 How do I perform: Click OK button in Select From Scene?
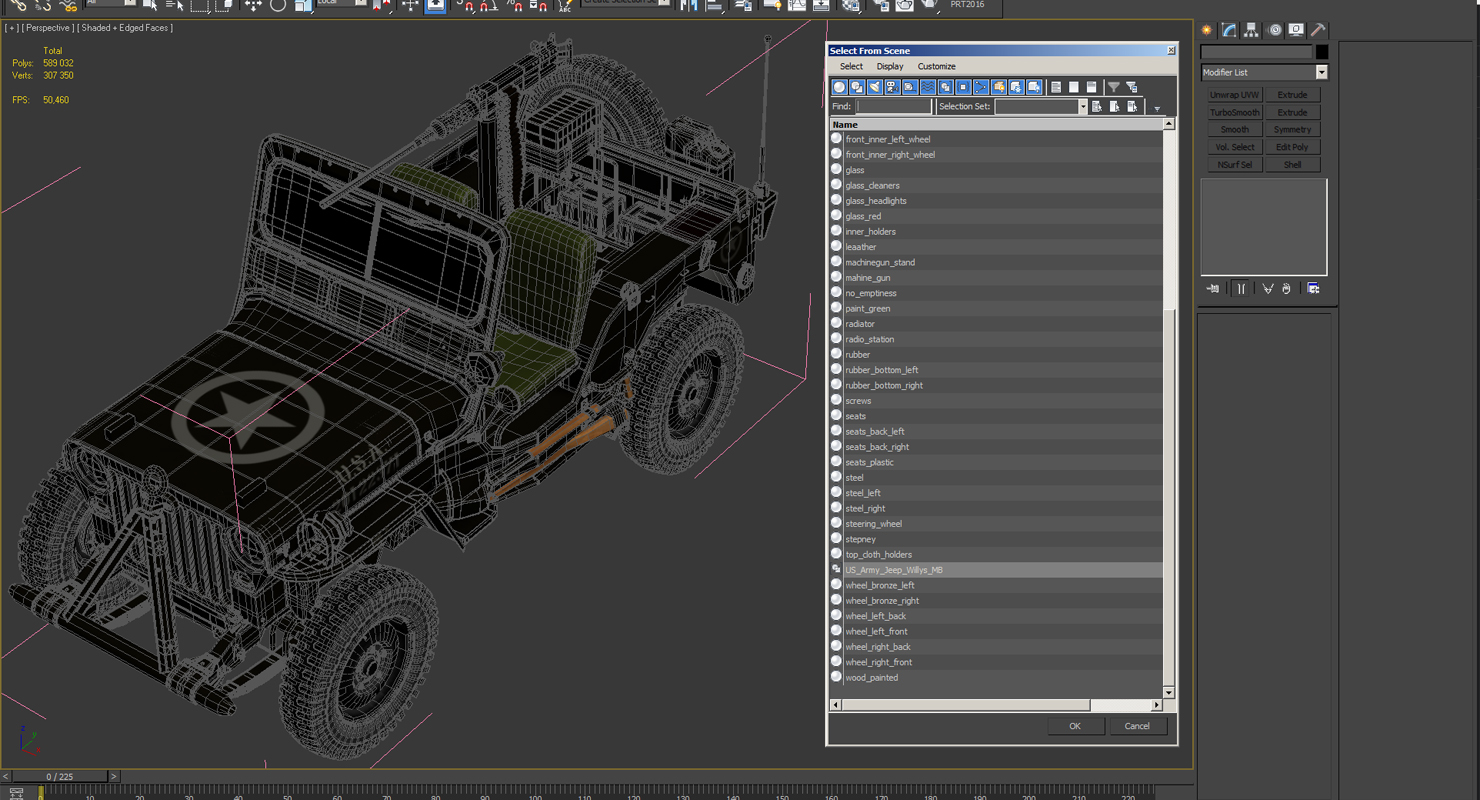coord(1075,726)
